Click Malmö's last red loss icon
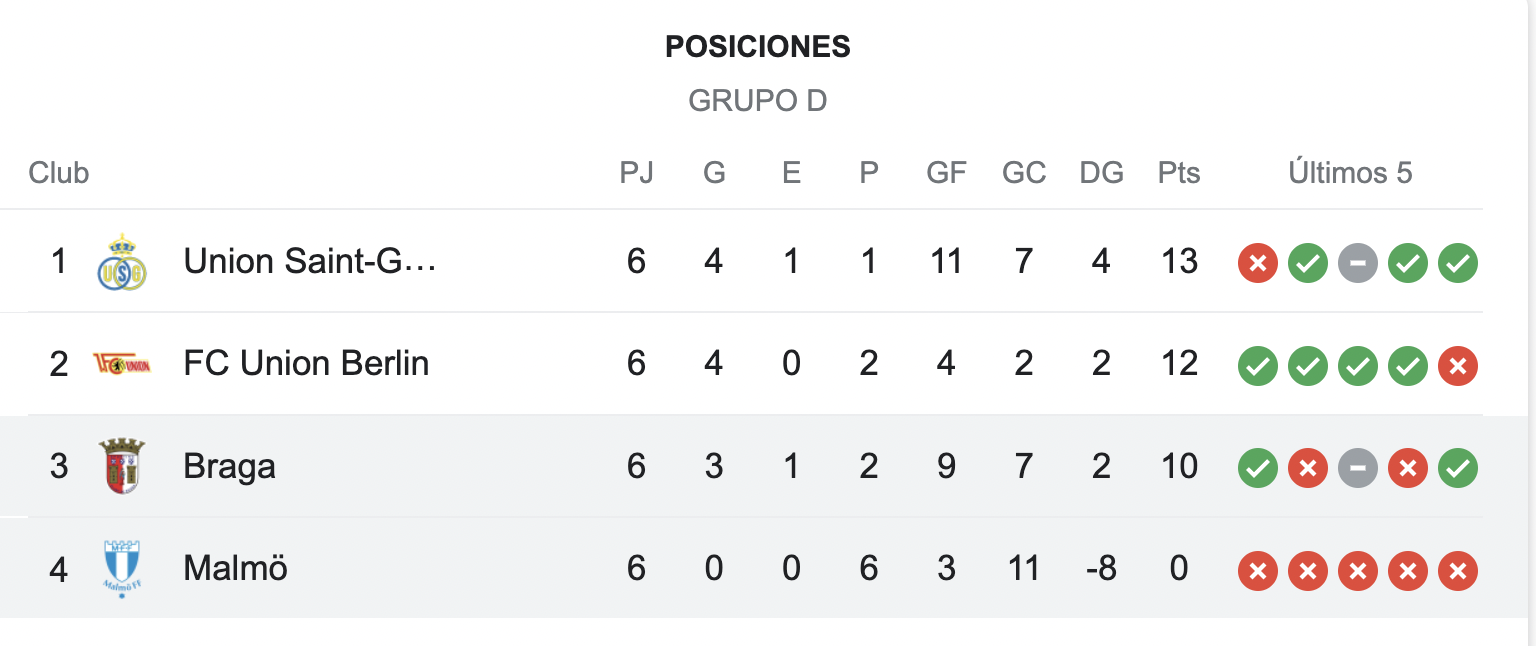Image resolution: width=1536 pixels, height=646 pixels. [1458, 570]
